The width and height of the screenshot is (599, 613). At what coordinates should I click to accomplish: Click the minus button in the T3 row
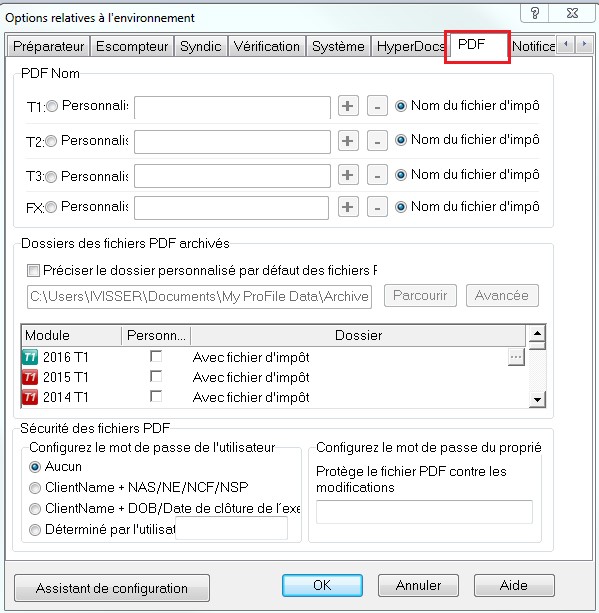tap(377, 175)
